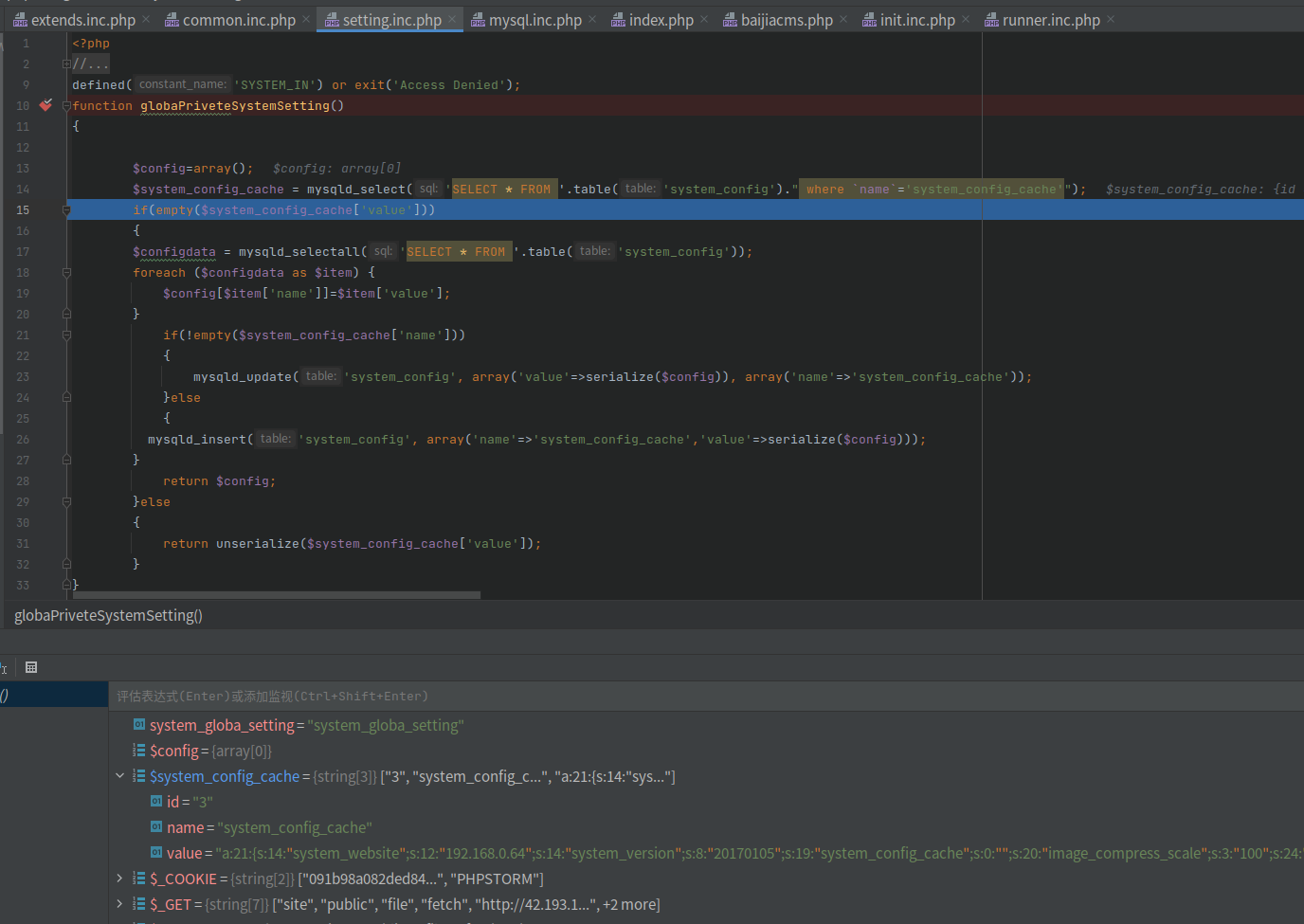Viewport: 1304px width, 924px height.
Task: Click the '$config: array[0]' inline debug value
Action: click(336, 168)
